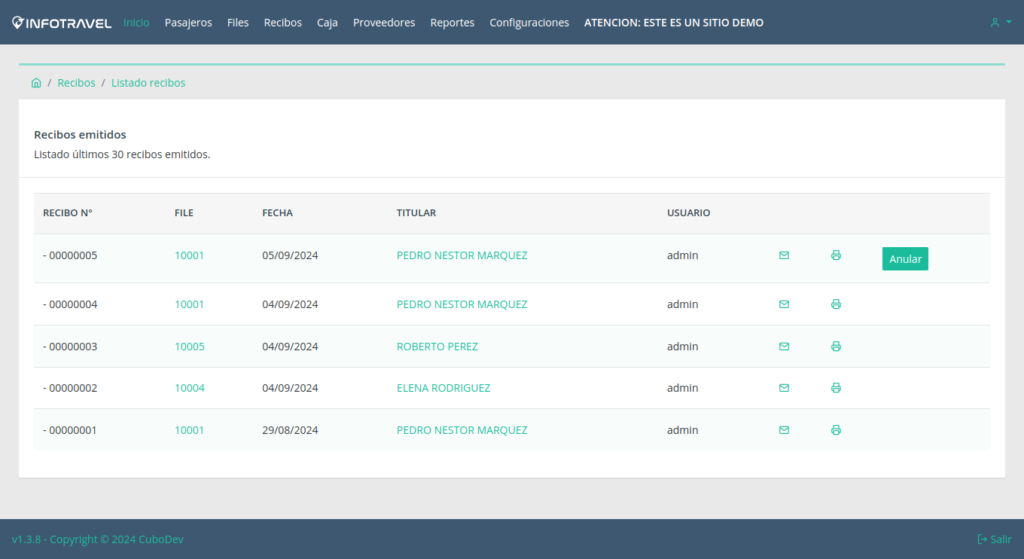Email receipt 00000001

784,430
